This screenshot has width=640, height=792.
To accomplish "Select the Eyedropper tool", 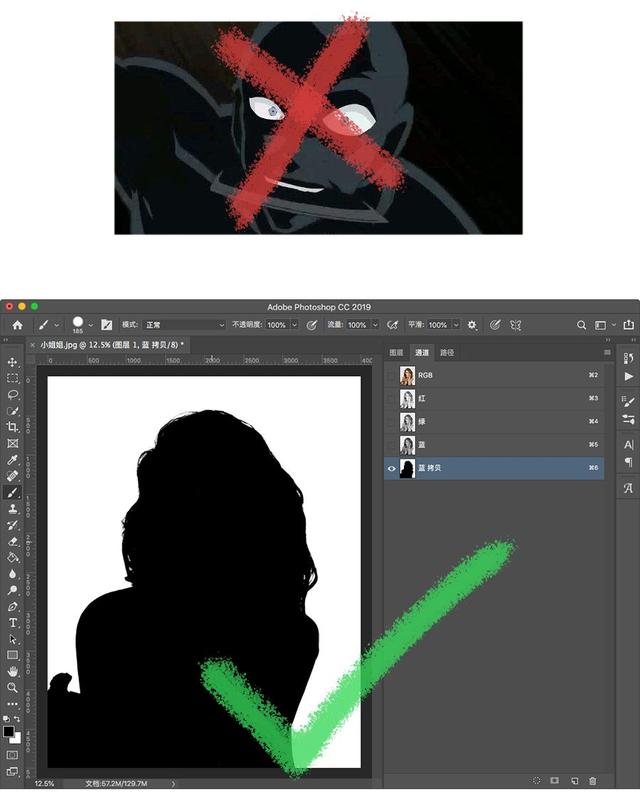I will tap(13, 459).
